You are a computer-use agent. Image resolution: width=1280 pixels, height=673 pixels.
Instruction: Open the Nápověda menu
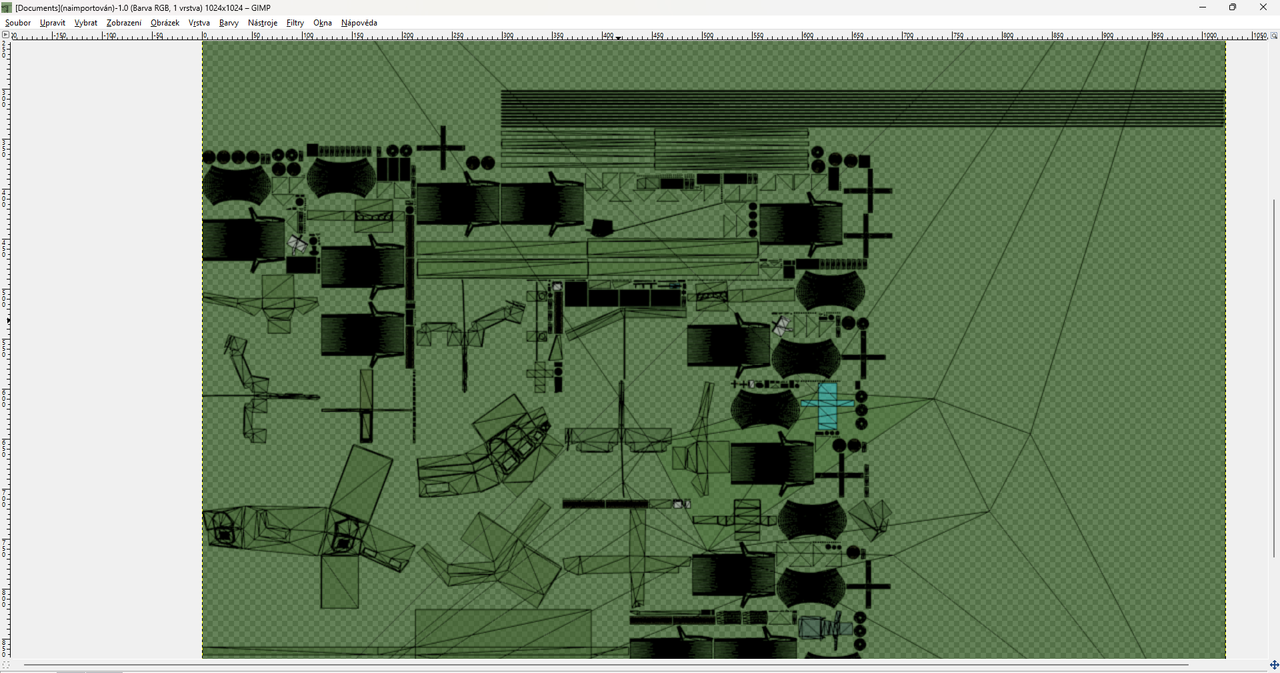click(359, 22)
